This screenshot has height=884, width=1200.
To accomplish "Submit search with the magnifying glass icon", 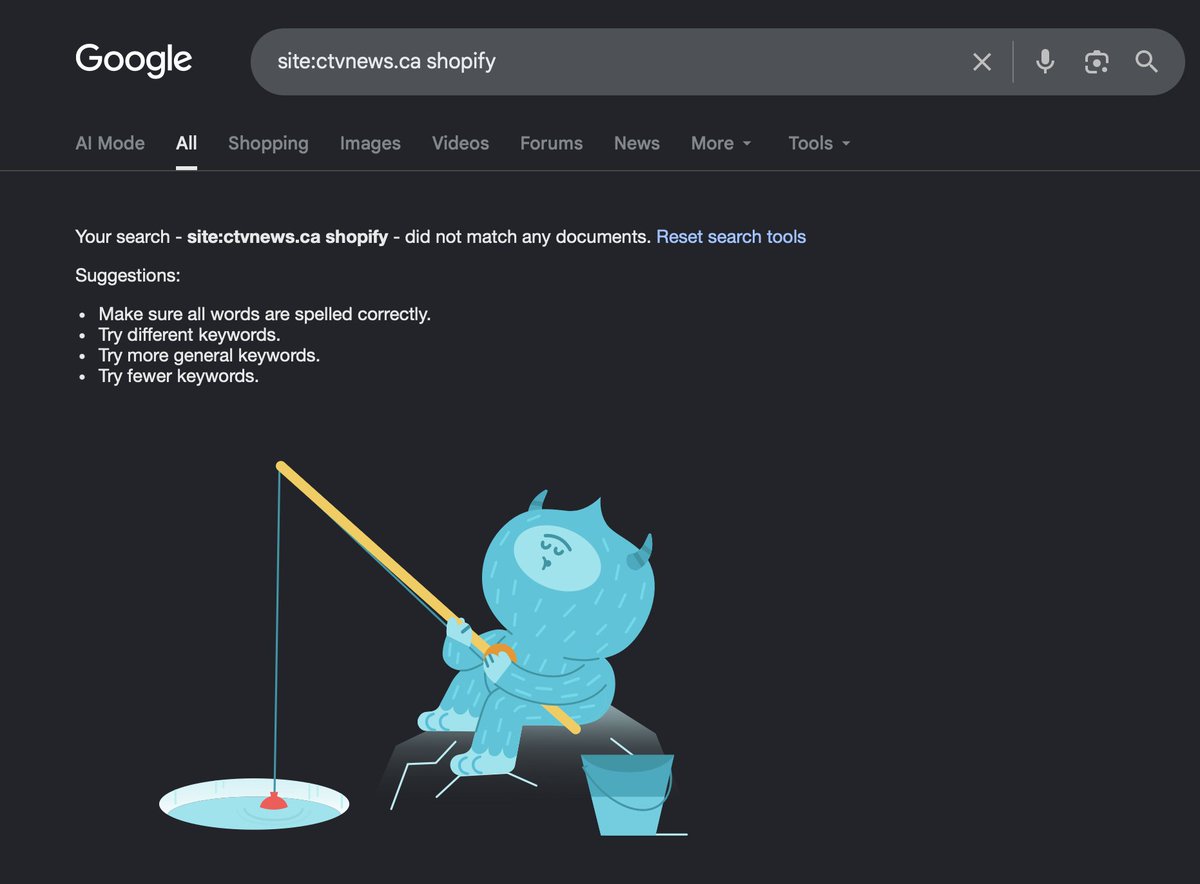I will tap(1147, 62).
